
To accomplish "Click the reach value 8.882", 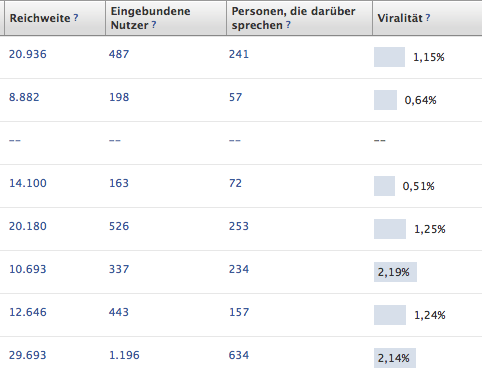I will tap(24, 97).
